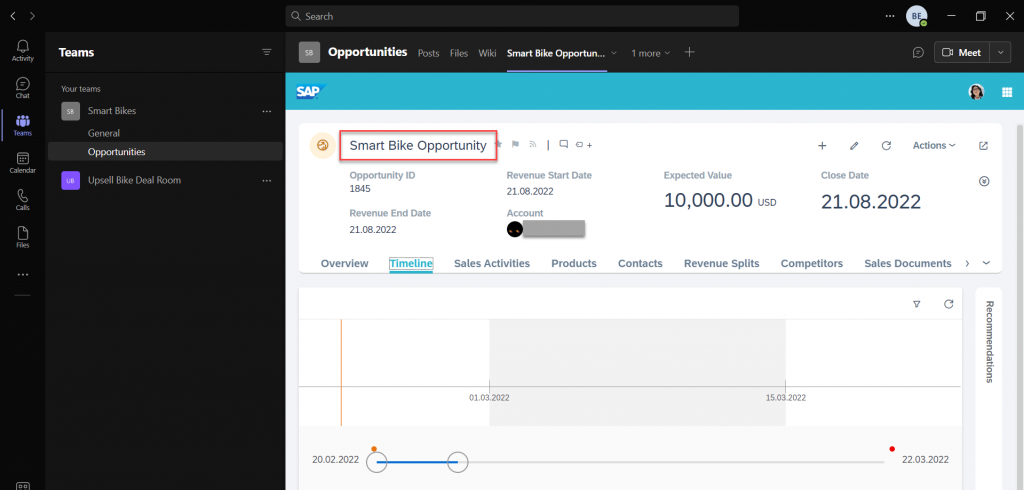The image size is (1024, 490).
Task: Open Files in the Teams sidebar
Action: pyautogui.click(x=23, y=237)
